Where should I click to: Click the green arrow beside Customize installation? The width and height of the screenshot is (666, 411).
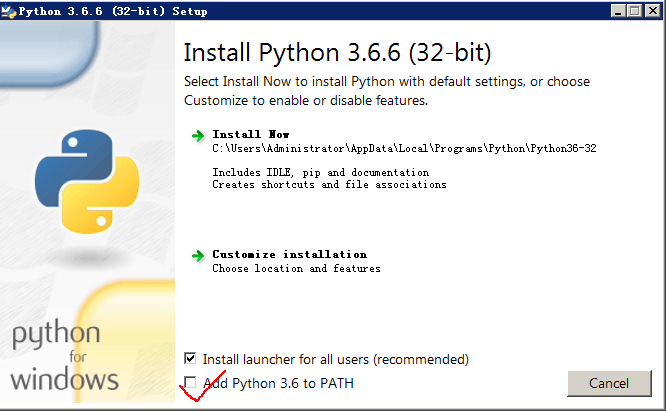[x=198, y=256]
